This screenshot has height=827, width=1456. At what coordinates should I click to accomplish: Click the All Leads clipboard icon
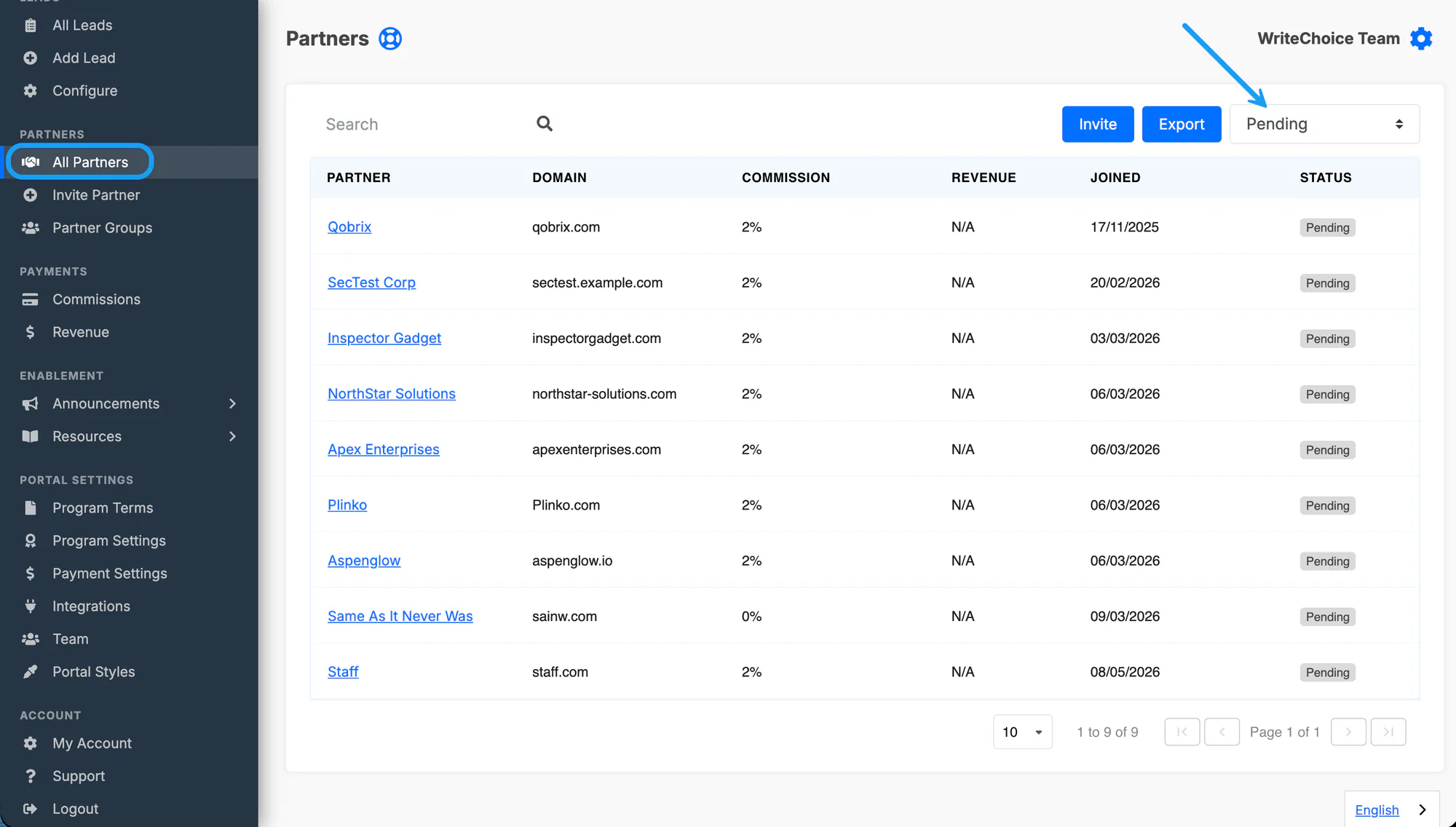[x=30, y=25]
